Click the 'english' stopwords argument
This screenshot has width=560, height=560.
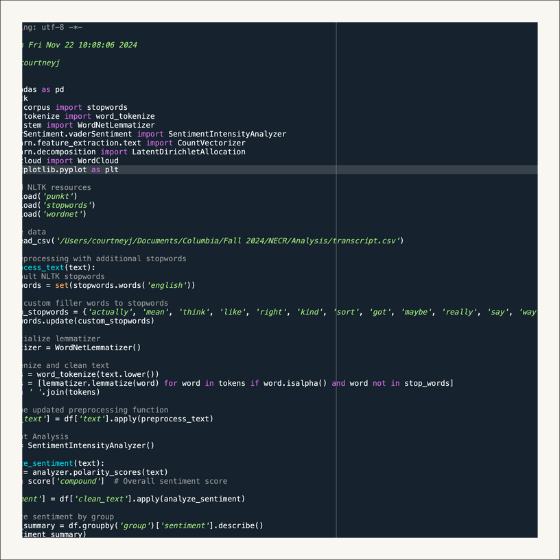click(167, 286)
